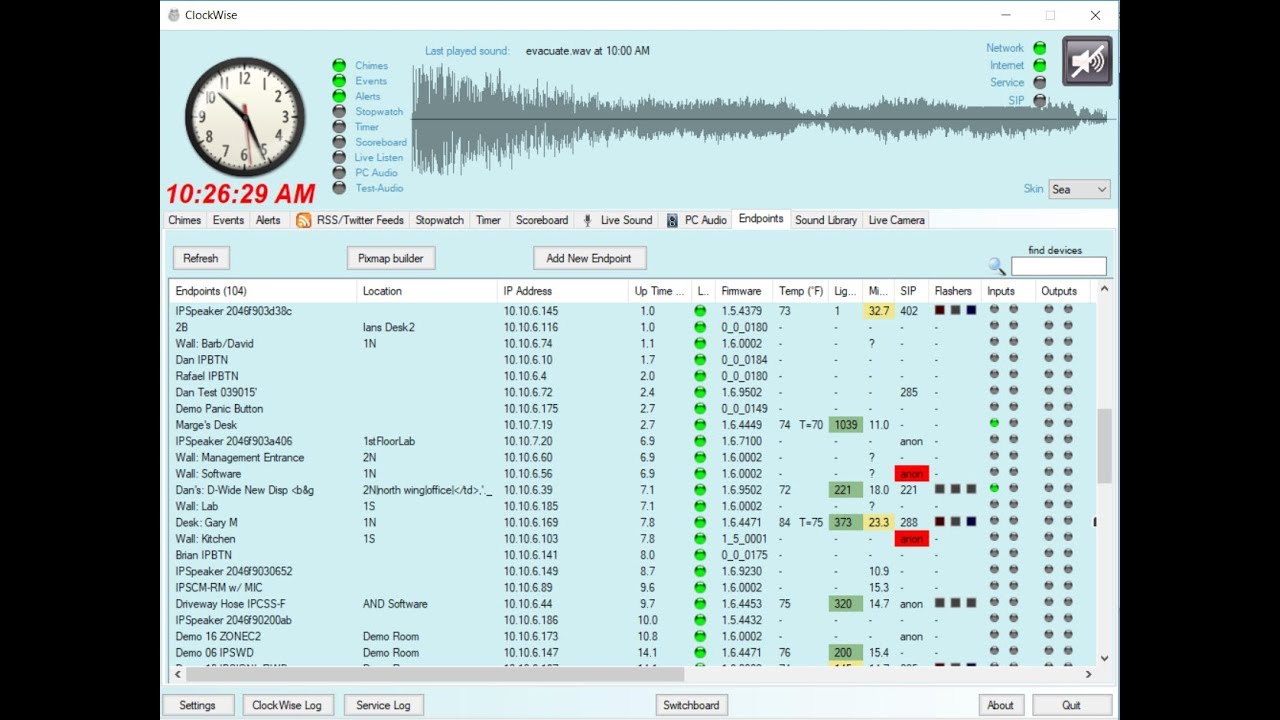Toggle the Chimes indicator light
This screenshot has height=720, width=1280.
(339, 66)
